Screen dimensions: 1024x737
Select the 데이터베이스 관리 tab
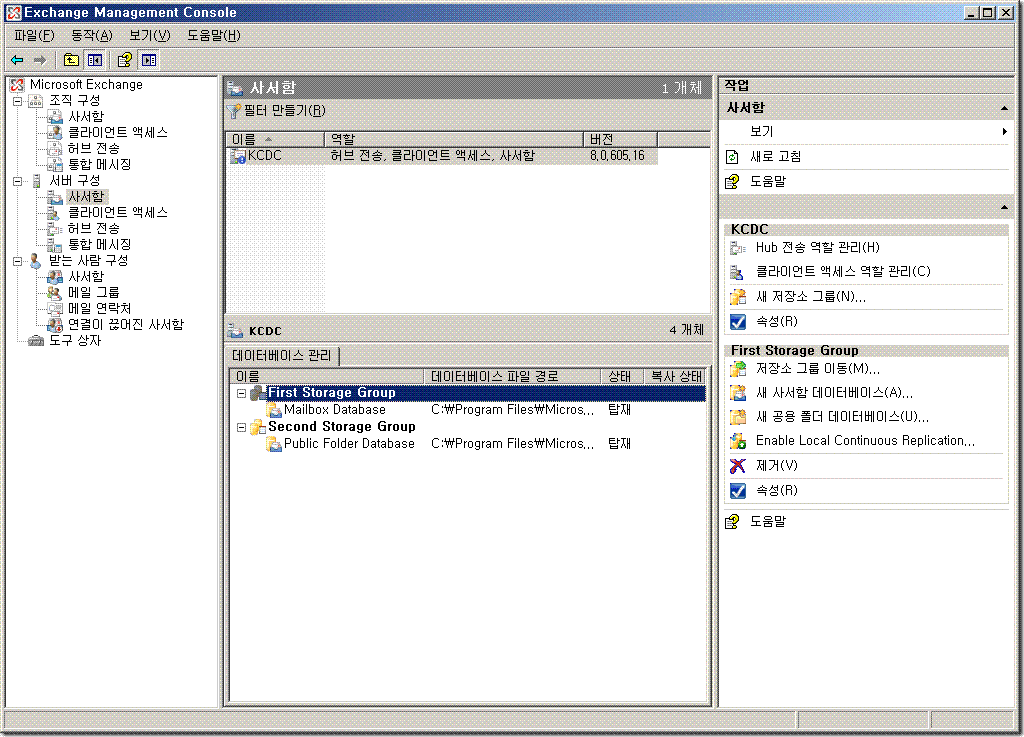pos(281,356)
